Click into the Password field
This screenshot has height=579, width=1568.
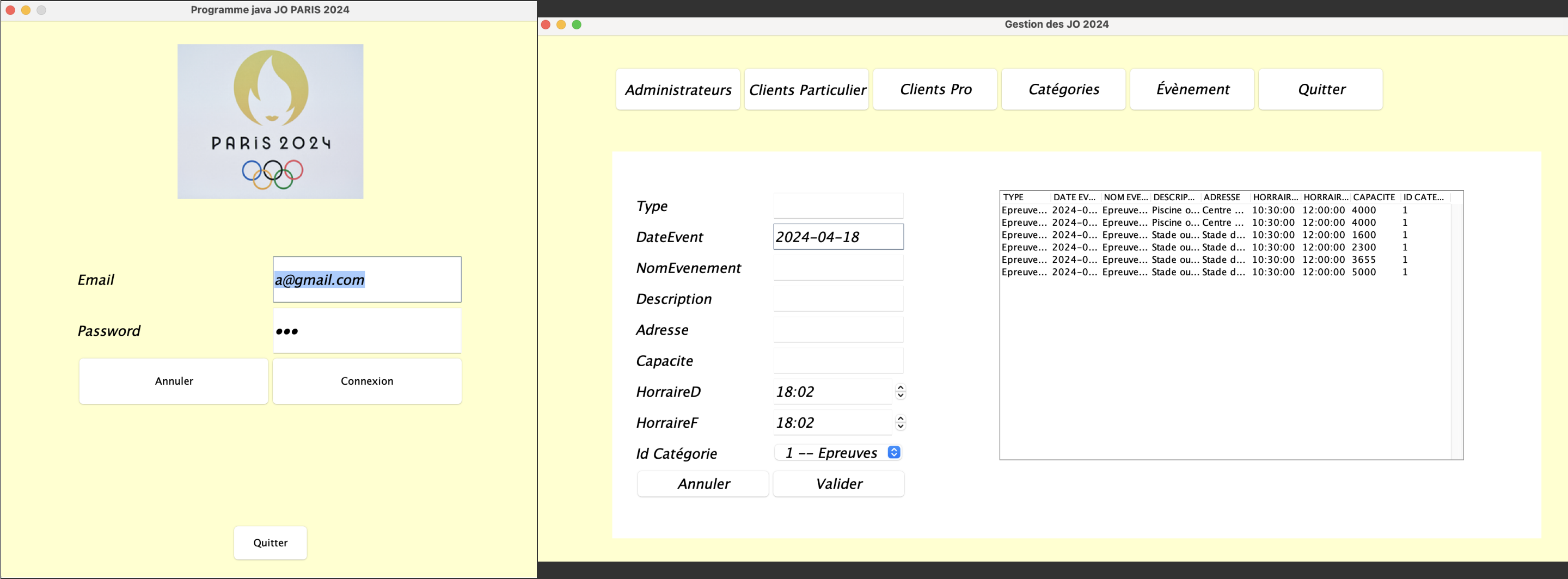click(x=366, y=331)
